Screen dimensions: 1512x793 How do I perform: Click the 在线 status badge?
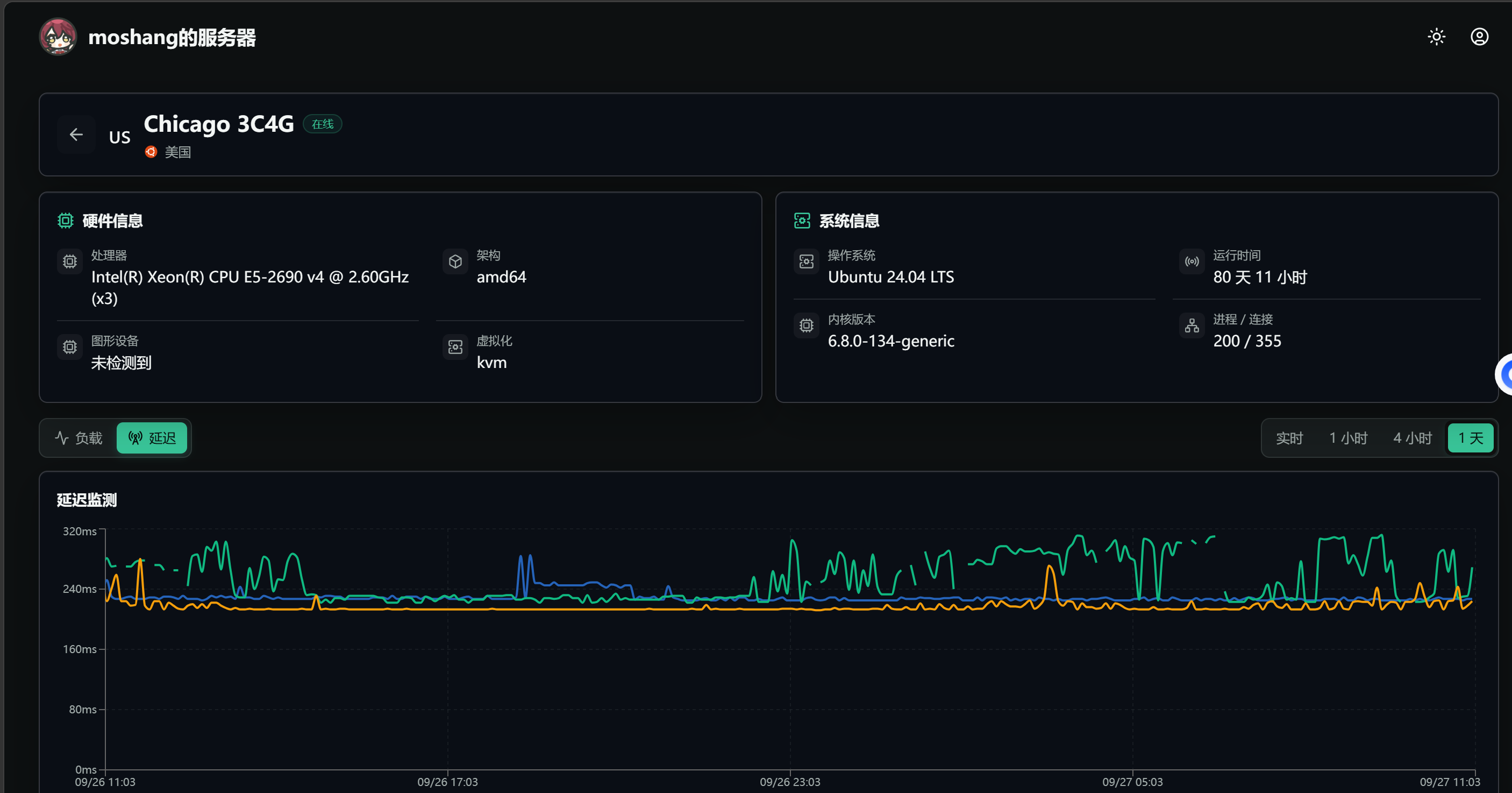[x=322, y=124]
